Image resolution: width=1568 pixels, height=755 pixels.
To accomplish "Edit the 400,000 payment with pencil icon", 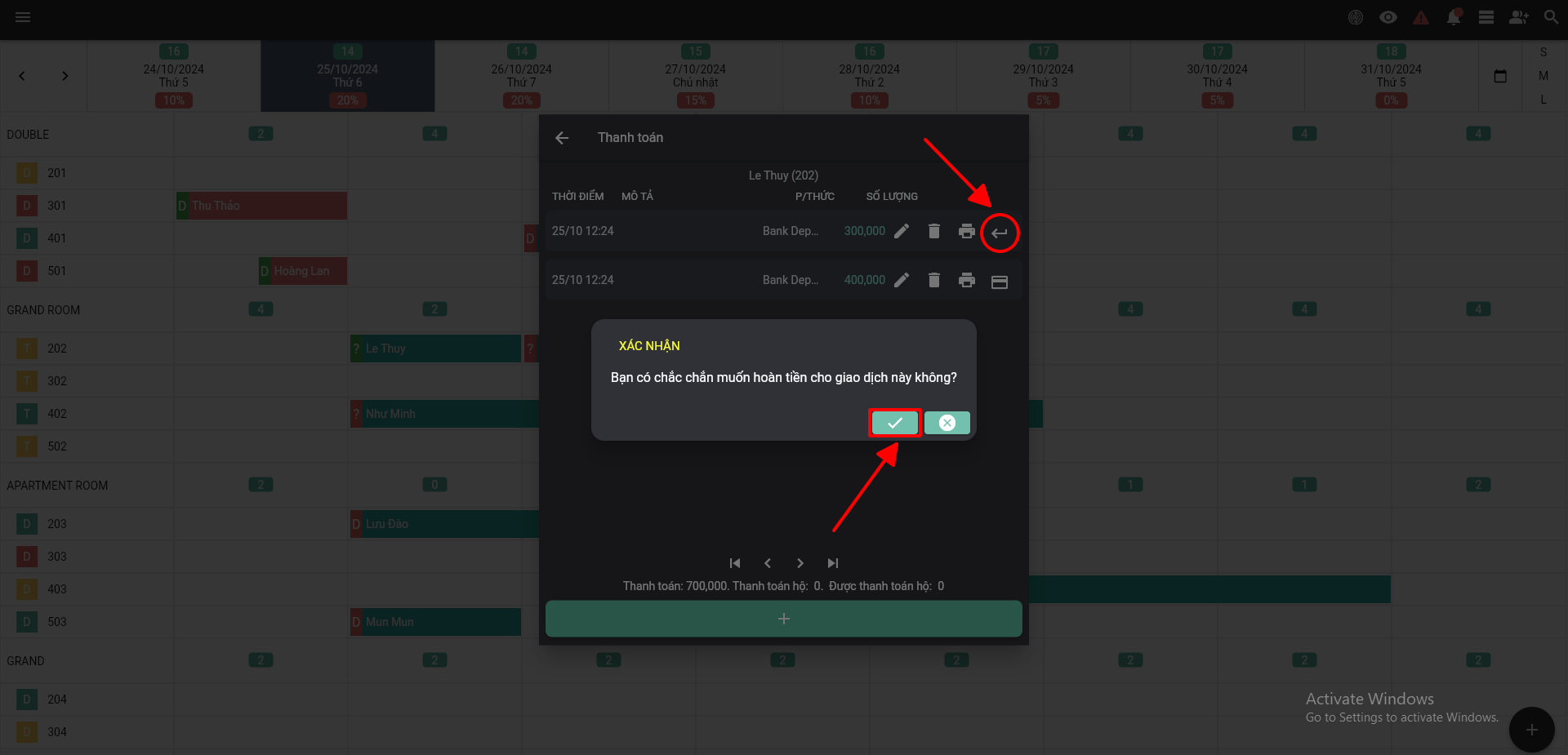I will (x=902, y=281).
